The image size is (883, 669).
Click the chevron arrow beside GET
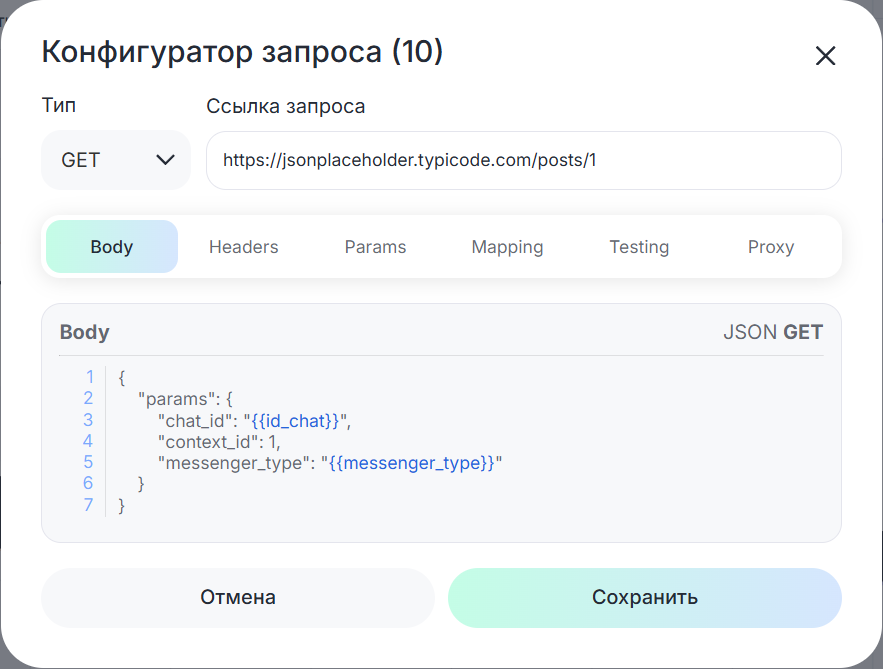(x=166, y=160)
